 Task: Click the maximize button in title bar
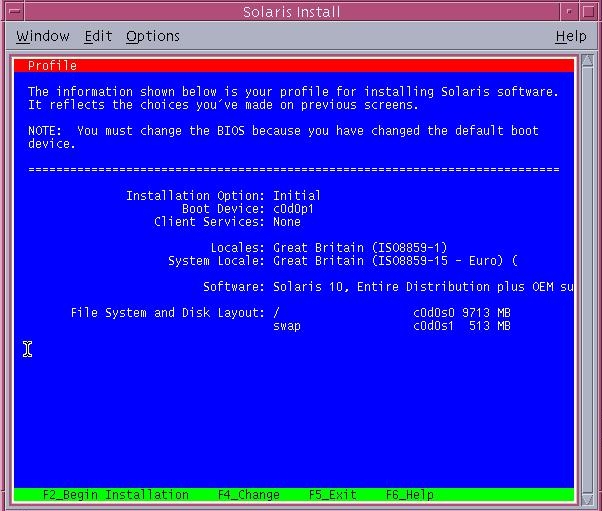coord(589,12)
